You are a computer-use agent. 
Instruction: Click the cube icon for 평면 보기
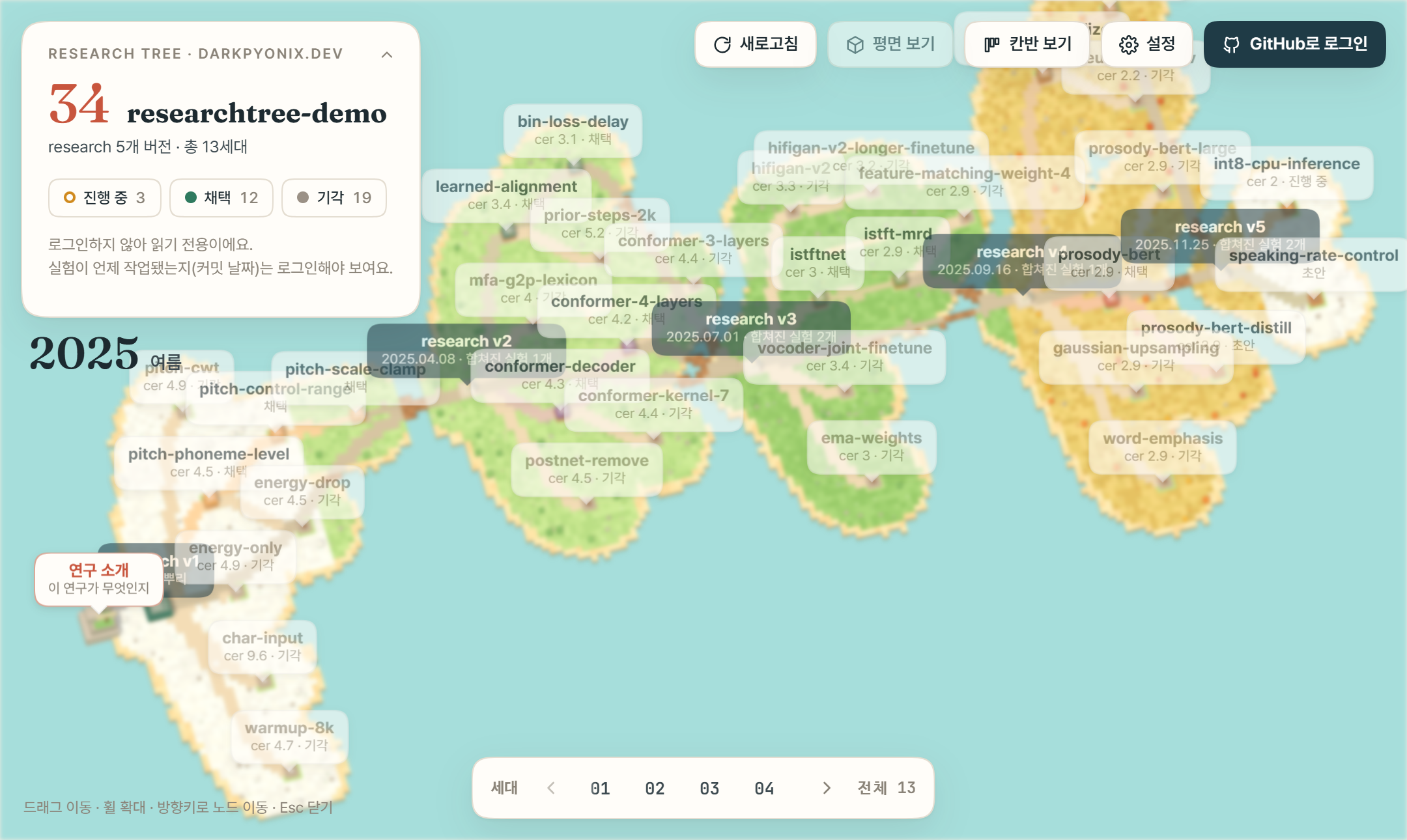pos(855,44)
